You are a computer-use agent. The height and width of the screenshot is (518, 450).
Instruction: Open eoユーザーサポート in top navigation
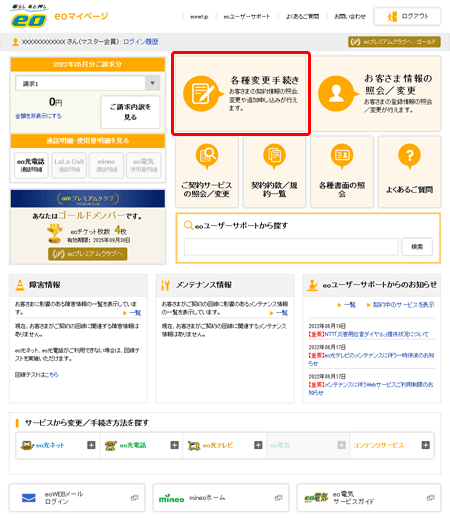click(x=247, y=16)
